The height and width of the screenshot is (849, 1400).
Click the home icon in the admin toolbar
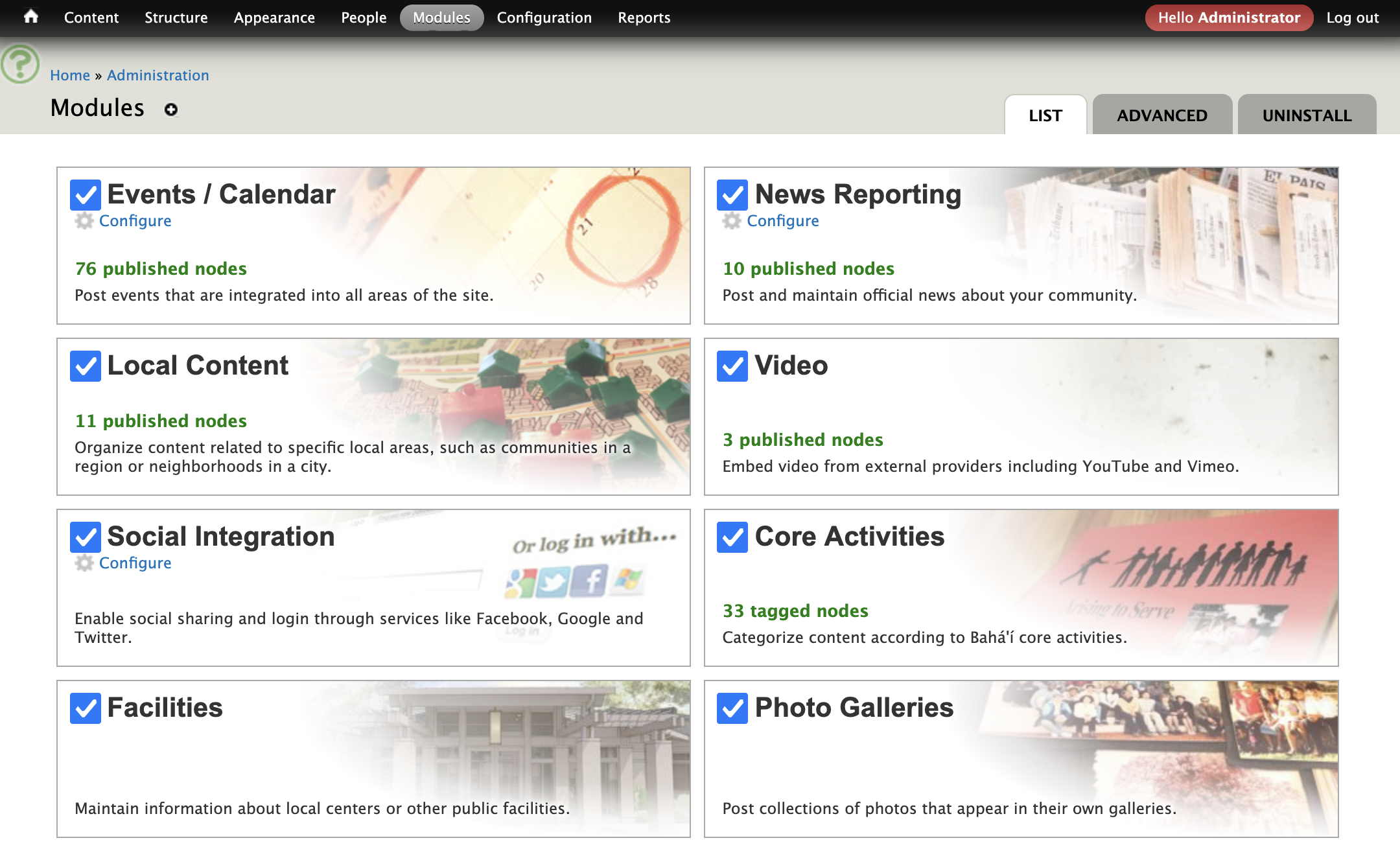pos(30,17)
